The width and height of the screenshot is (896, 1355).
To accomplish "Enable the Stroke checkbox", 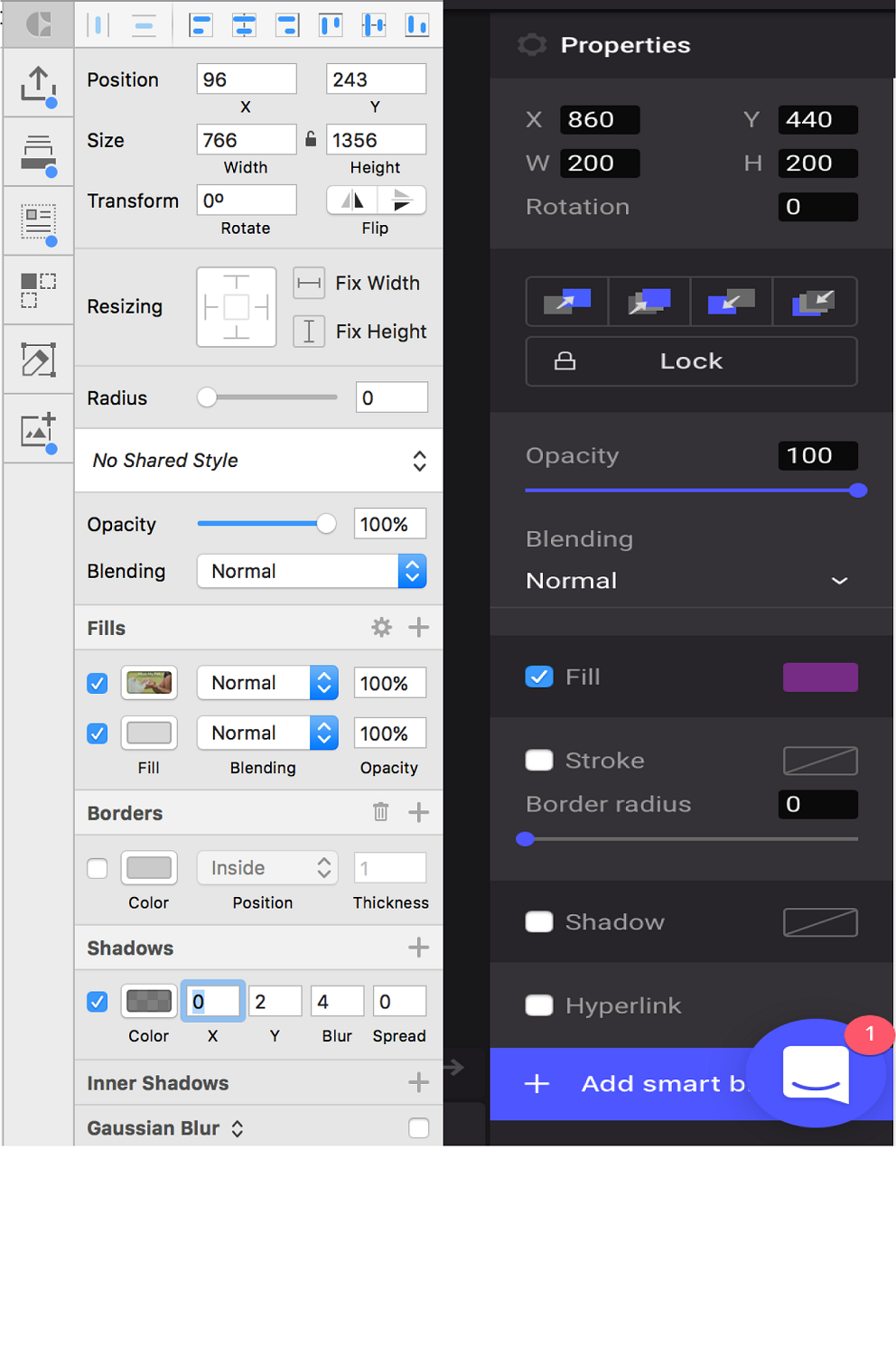I will pyautogui.click(x=539, y=761).
